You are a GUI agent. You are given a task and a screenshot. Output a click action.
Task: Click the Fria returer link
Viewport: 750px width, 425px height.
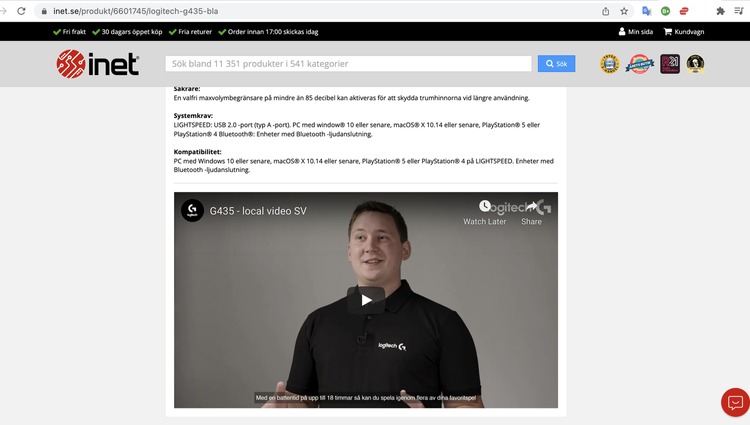190,32
